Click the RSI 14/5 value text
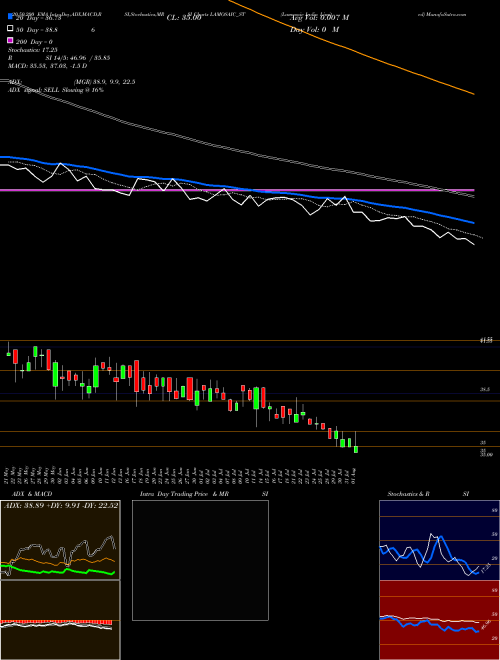The image size is (500, 660). pyautogui.click(x=78, y=58)
